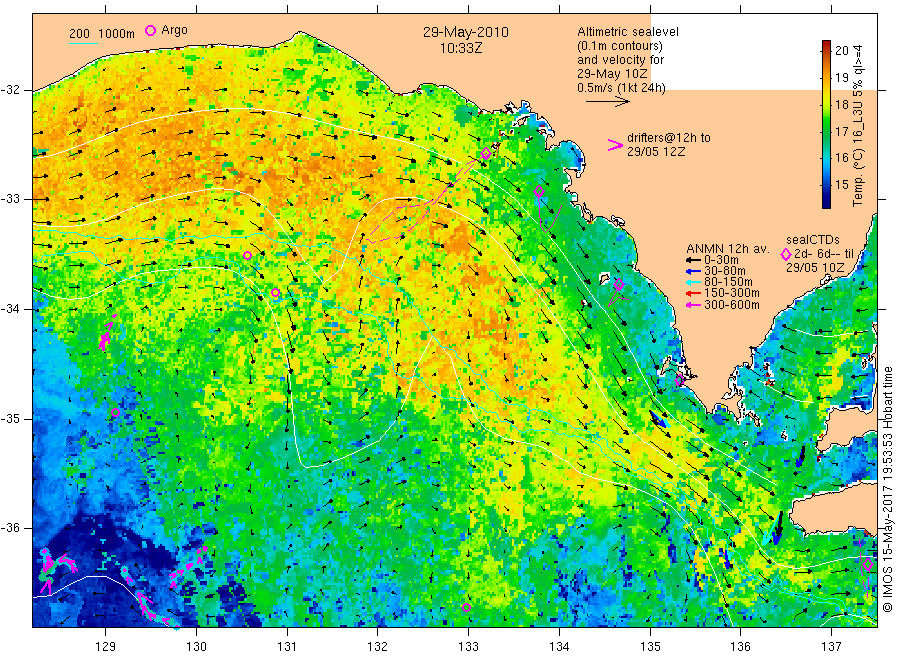Click the '29/05 12Z' text under drifters
900x660 pixels.
tap(656, 152)
